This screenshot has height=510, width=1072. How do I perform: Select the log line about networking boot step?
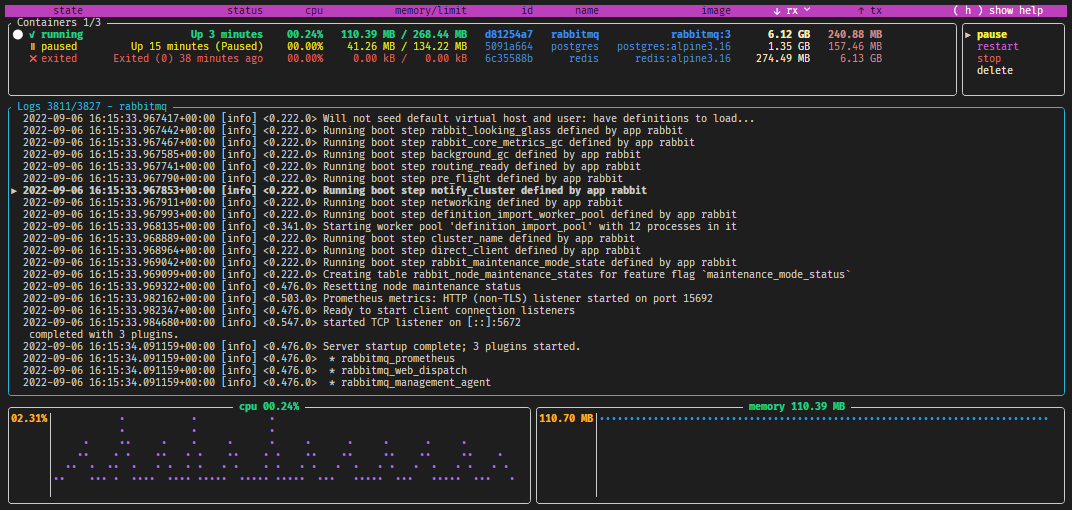click(323, 202)
